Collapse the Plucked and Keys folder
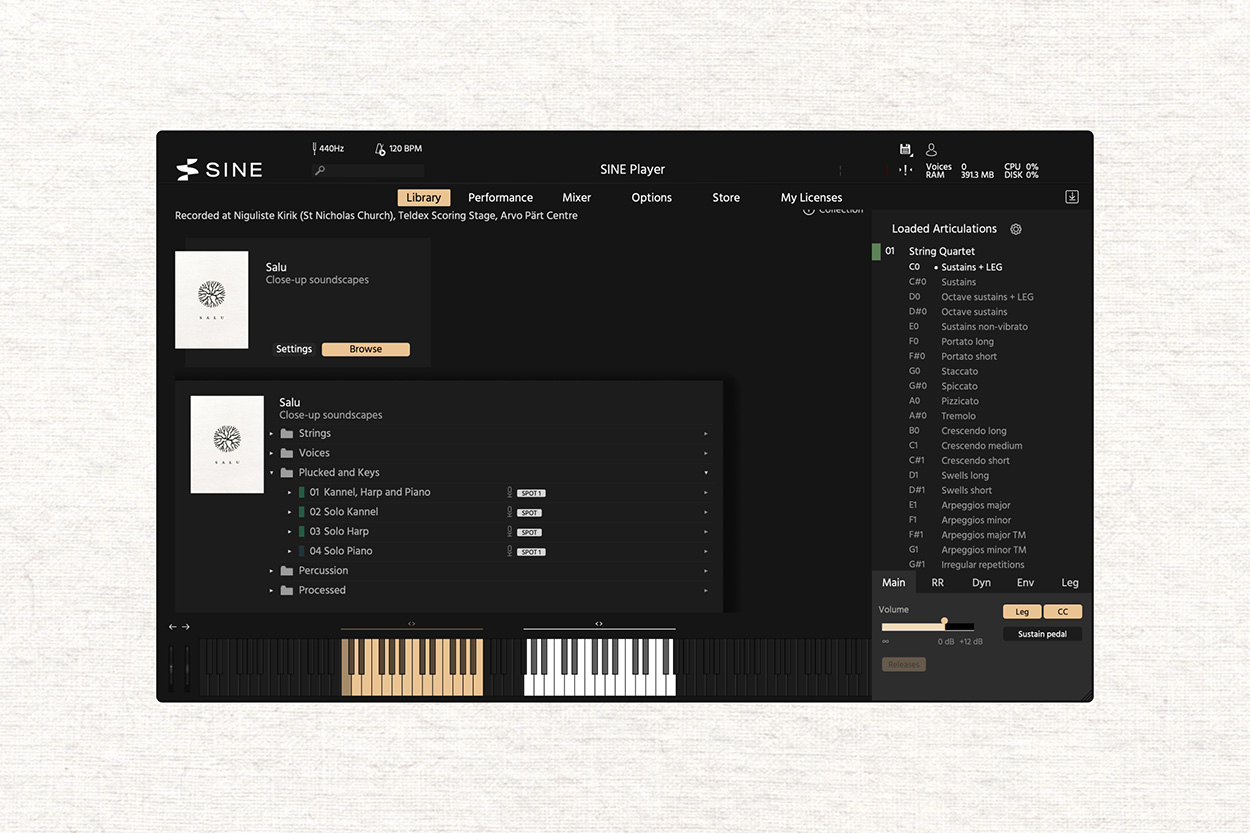Screen dimensions: 1250x833 (x=271, y=472)
